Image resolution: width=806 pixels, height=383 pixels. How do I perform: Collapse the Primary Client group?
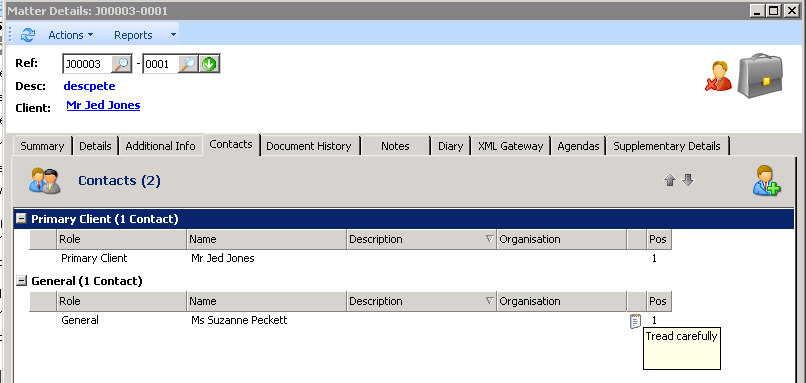pyautogui.click(x=21, y=218)
